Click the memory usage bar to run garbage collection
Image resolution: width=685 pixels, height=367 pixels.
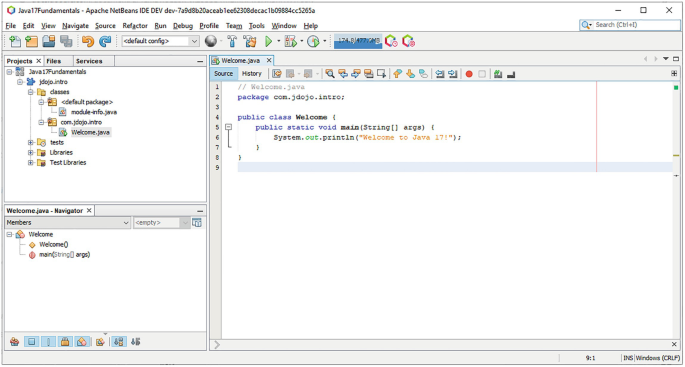click(x=358, y=41)
